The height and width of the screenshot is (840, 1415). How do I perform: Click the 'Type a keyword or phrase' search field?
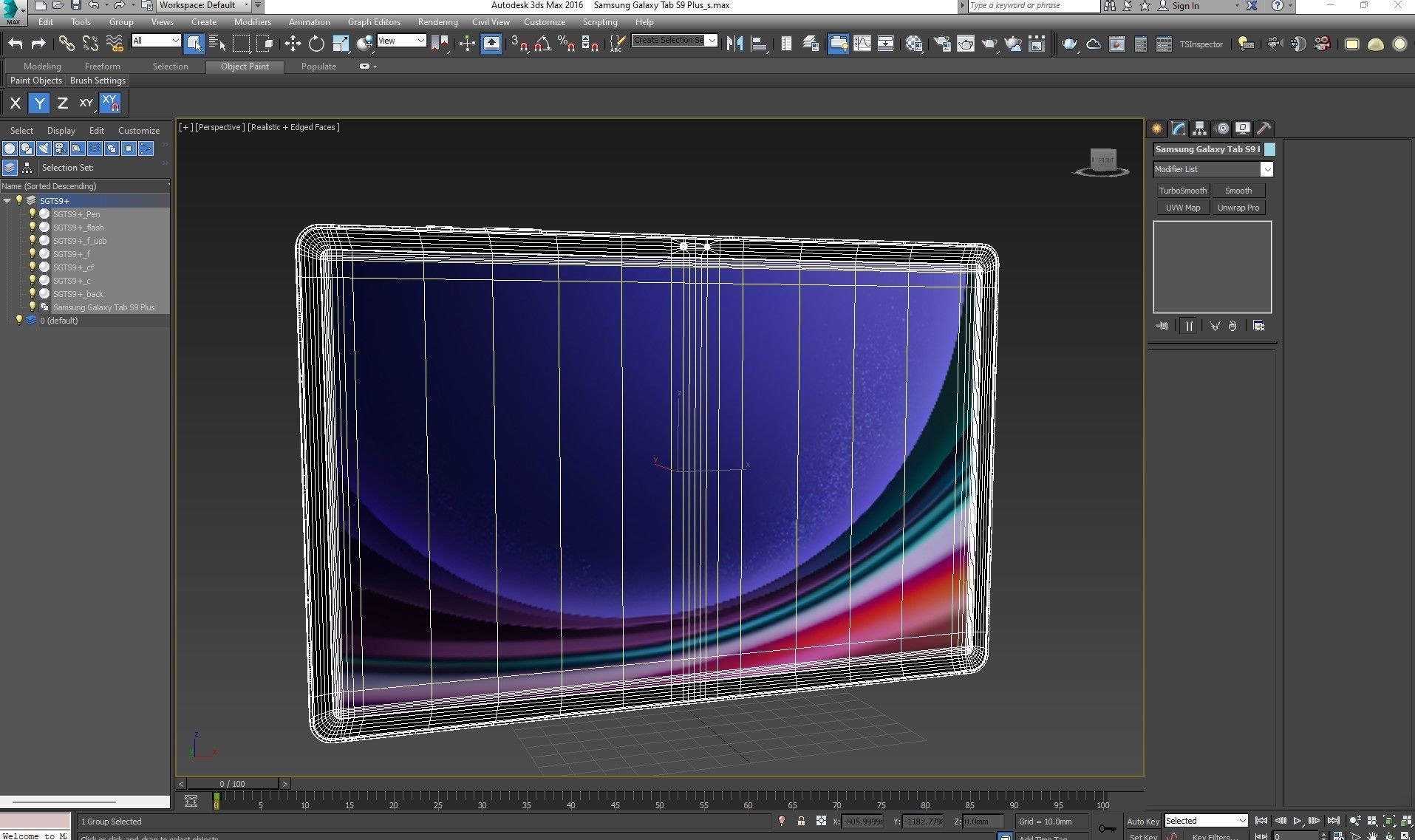click(x=1034, y=6)
